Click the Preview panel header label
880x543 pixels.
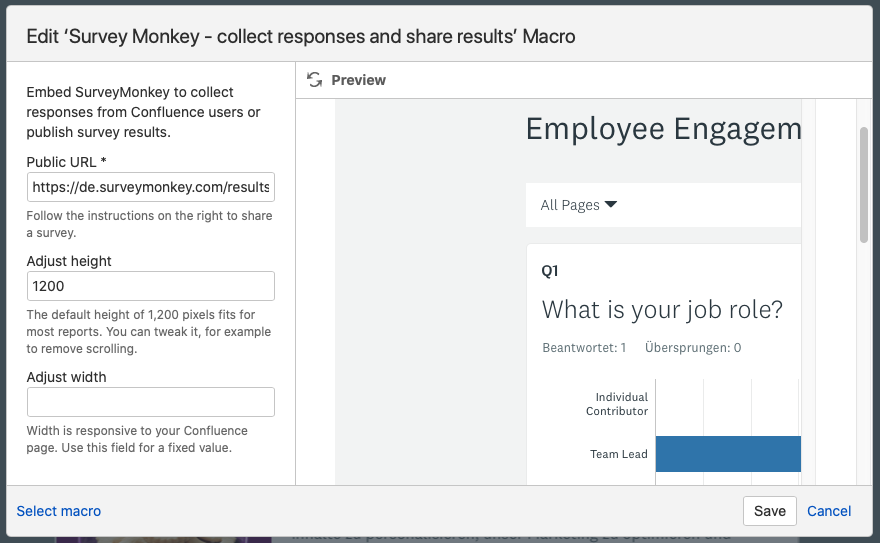click(x=359, y=80)
